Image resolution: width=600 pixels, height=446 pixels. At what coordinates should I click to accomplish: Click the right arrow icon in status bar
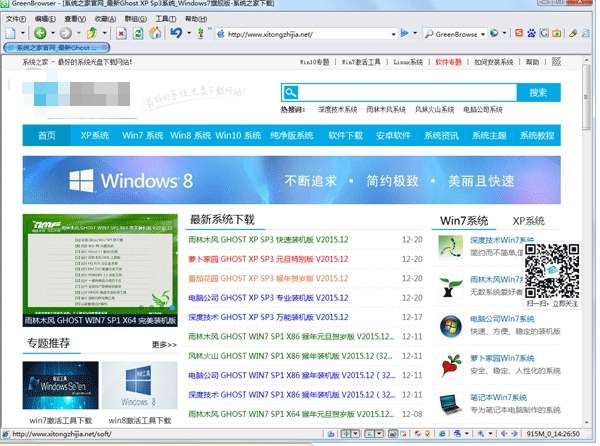514,434
